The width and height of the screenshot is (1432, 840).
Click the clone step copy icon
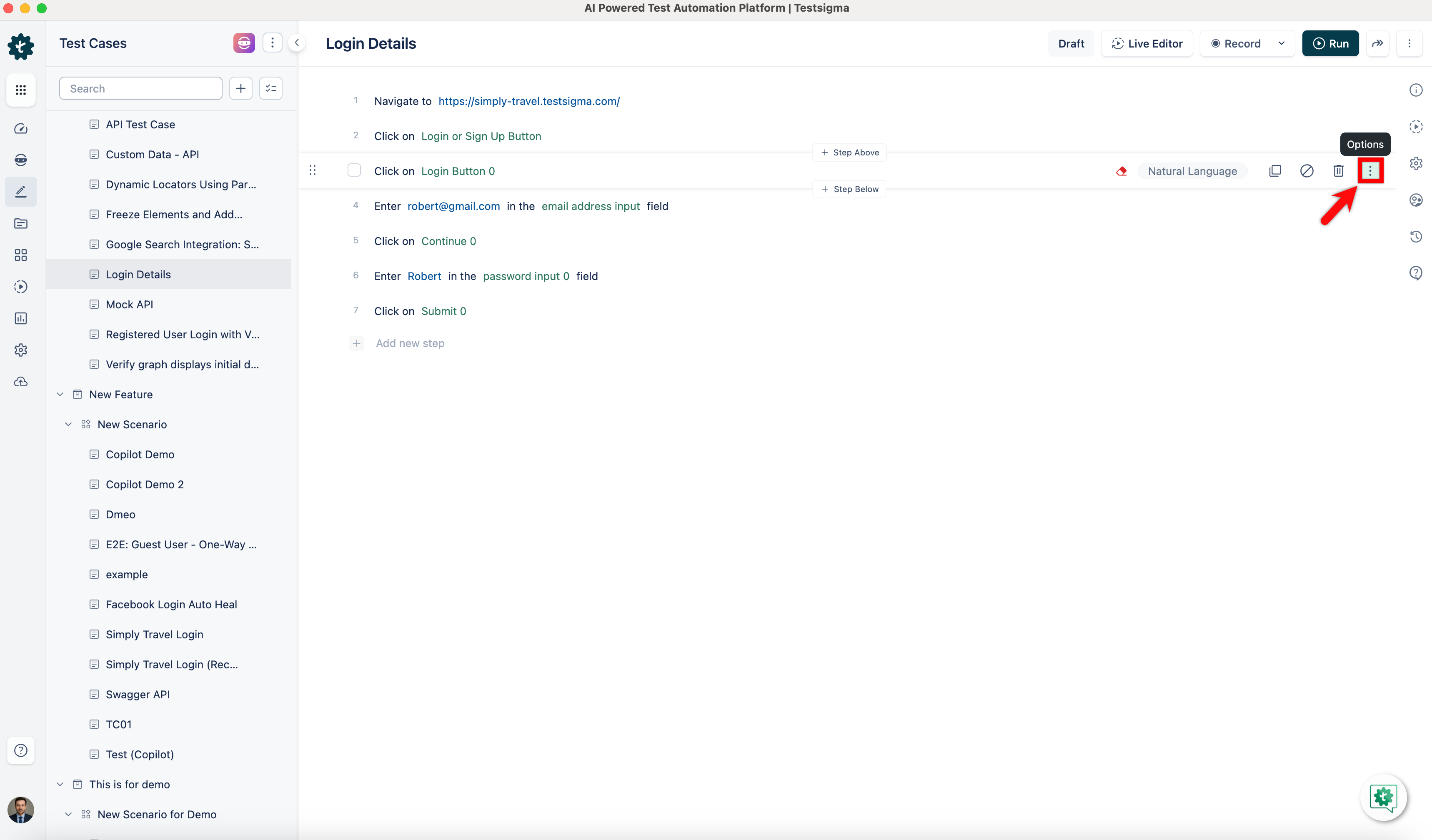click(1274, 171)
